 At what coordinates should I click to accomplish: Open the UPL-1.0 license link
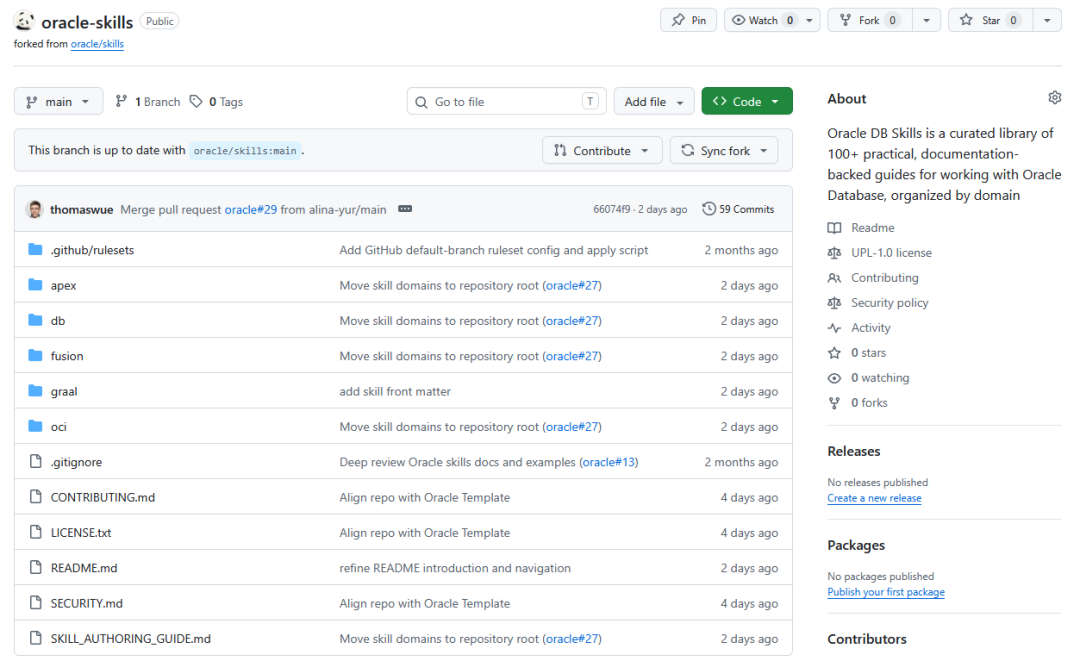[x=891, y=253]
